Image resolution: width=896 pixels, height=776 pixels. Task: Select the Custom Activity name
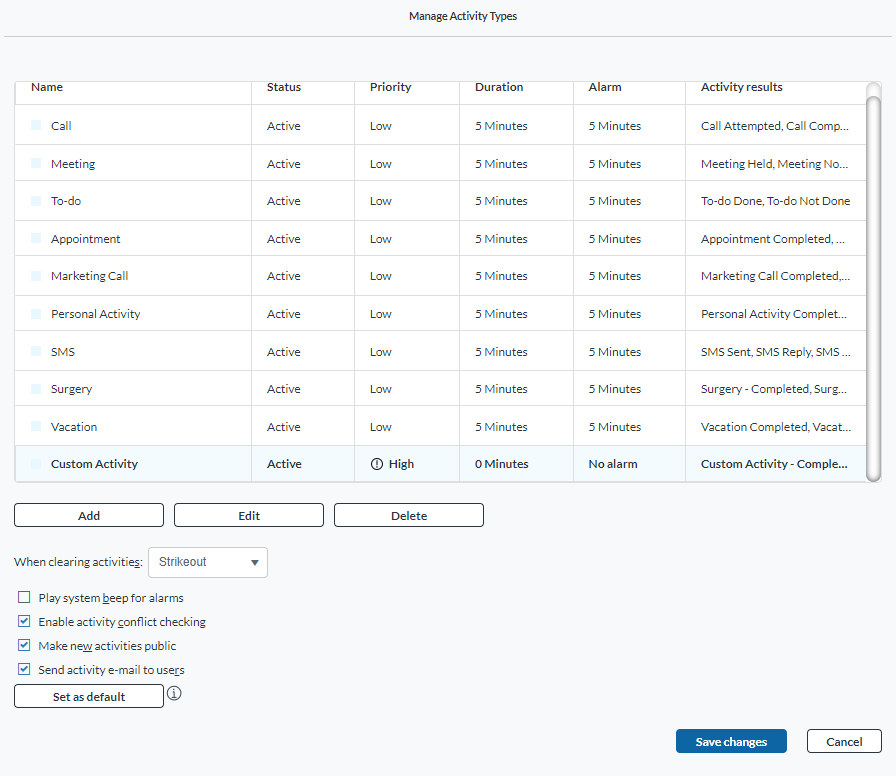coord(94,464)
